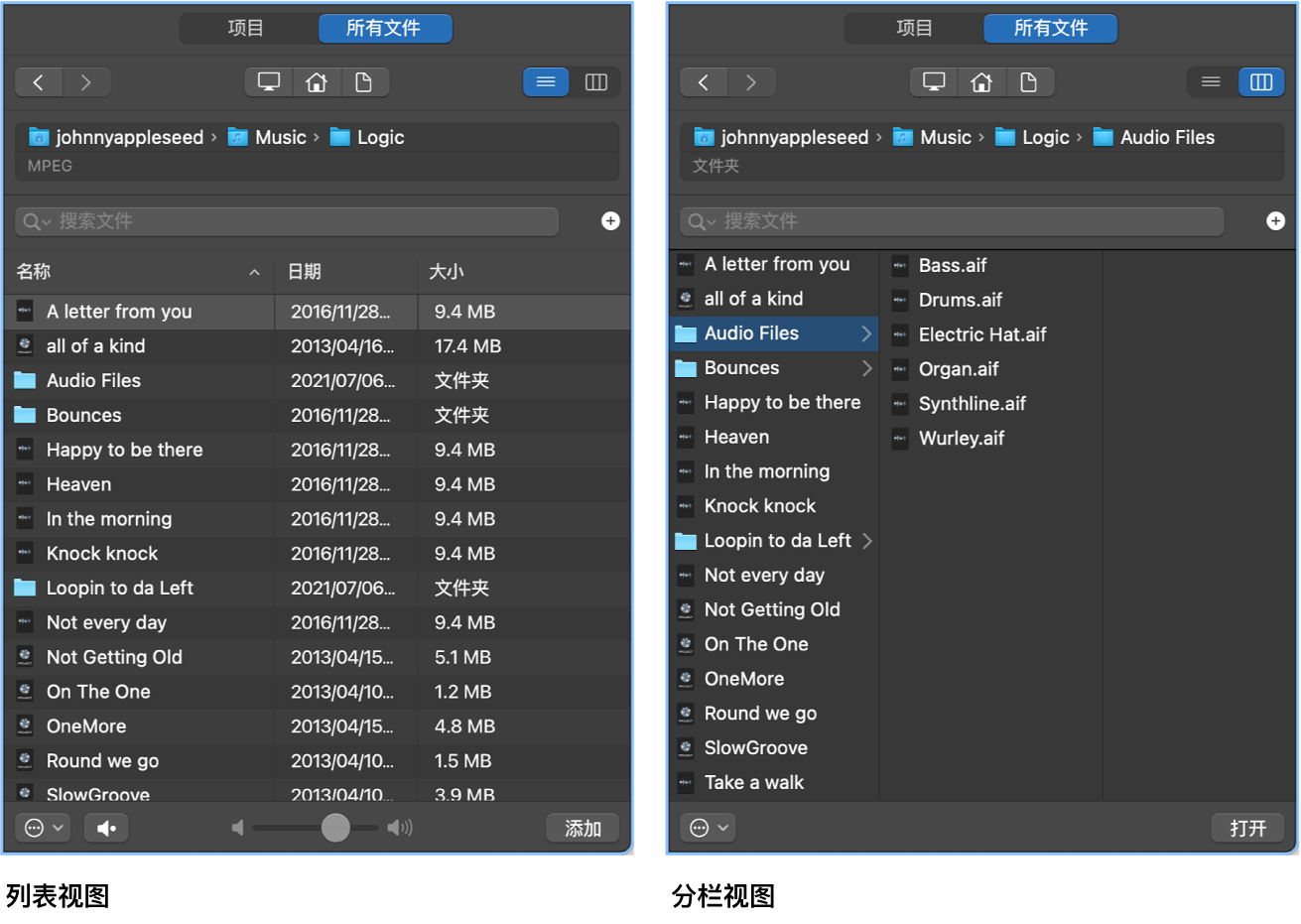The width and height of the screenshot is (1301, 924).
Task: Select OneMore in list view
Action: click(x=318, y=726)
